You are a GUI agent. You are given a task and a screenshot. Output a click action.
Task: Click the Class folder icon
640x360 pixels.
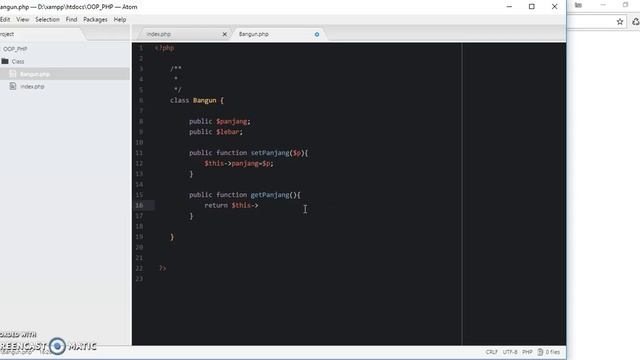tap(5, 61)
